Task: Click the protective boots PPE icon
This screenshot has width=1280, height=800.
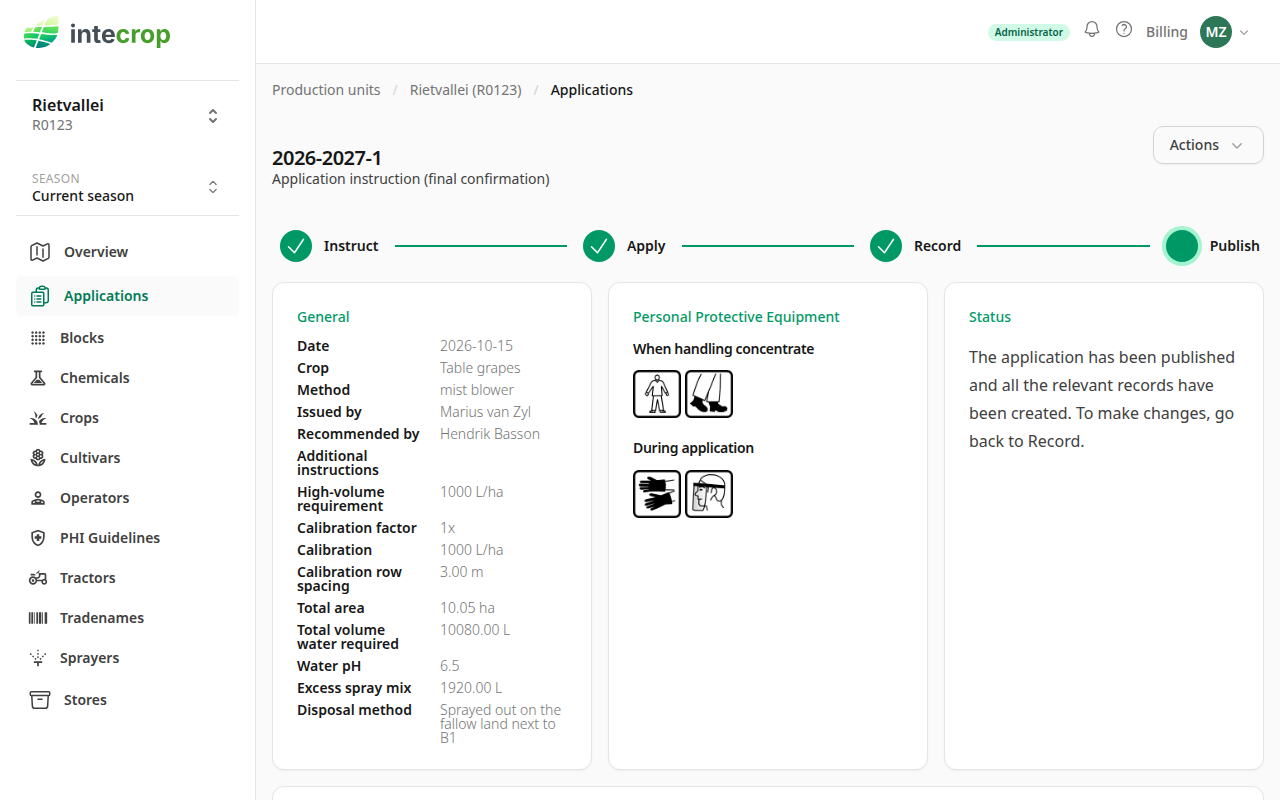Action: [709, 394]
